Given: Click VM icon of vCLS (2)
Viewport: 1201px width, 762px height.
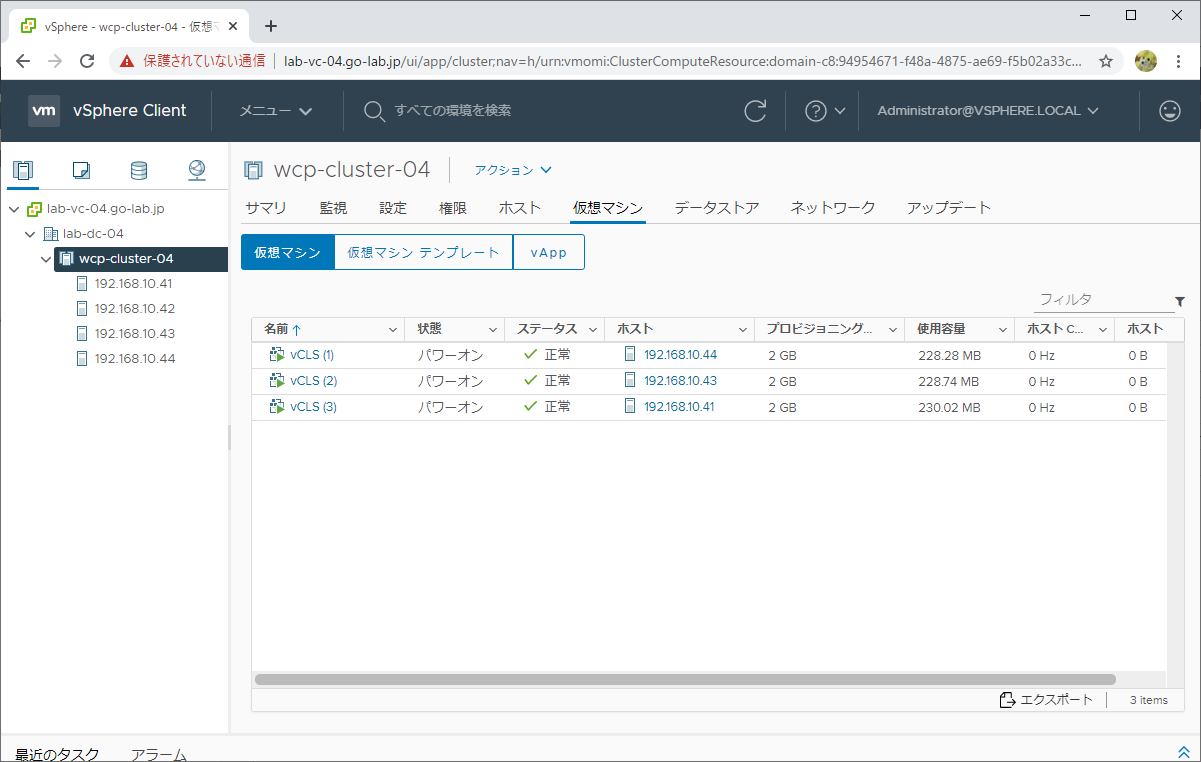Looking at the screenshot, I should coord(277,380).
